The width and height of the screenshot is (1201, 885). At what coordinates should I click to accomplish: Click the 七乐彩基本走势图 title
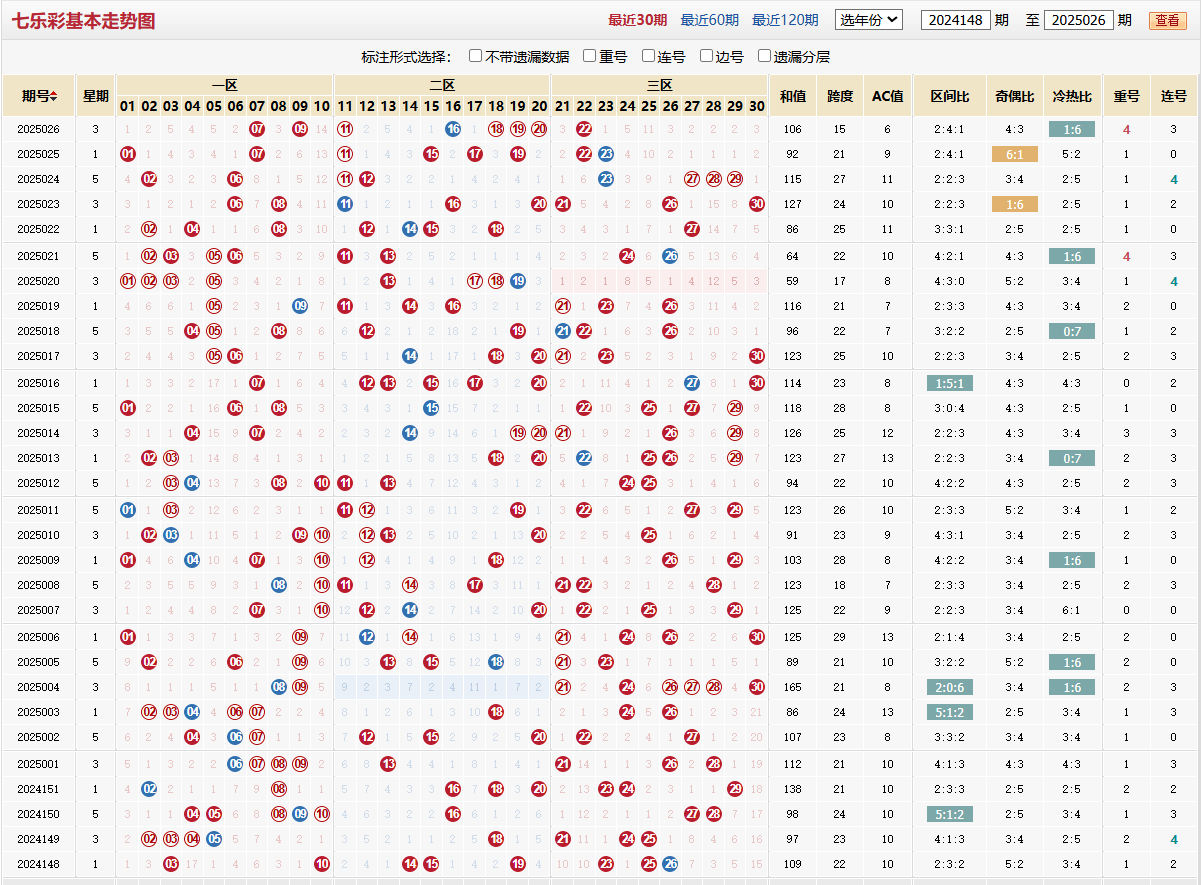click(83, 20)
